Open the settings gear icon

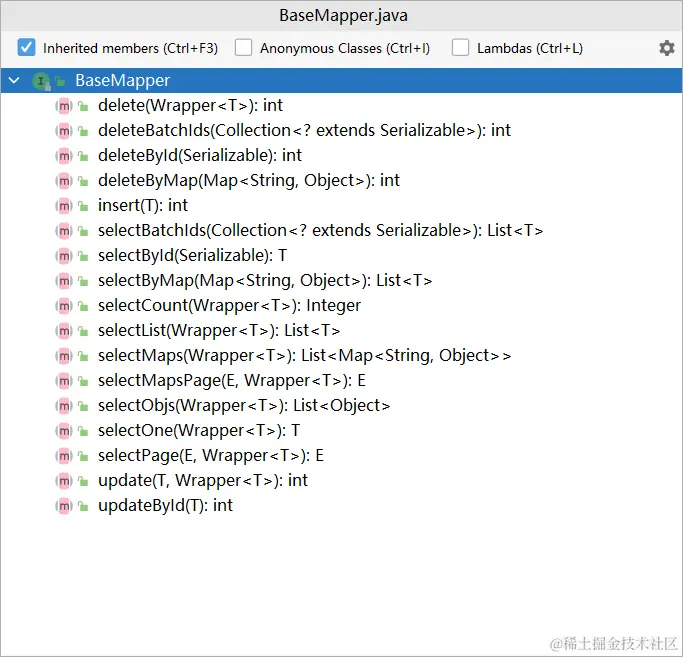(x=666, y=48)
